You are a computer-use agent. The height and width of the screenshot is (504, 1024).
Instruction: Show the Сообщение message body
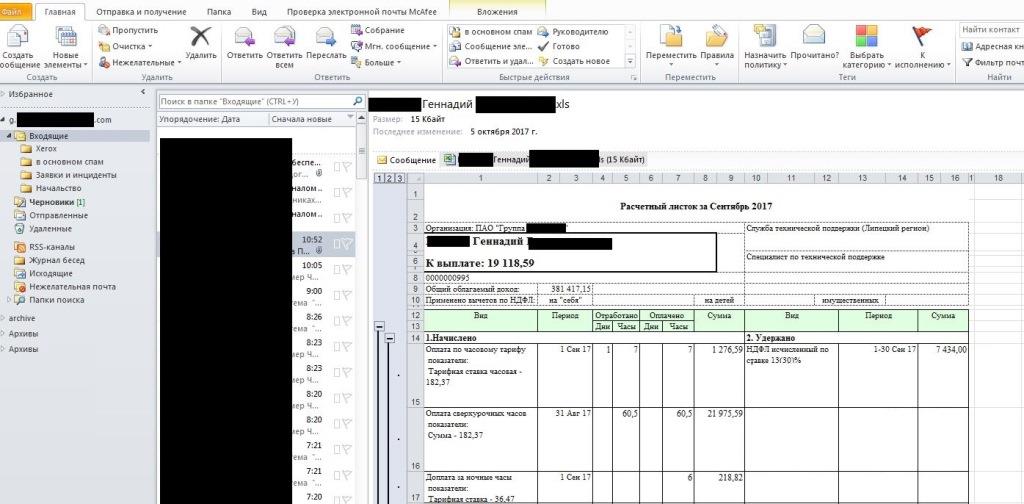[x=406, y=160]
